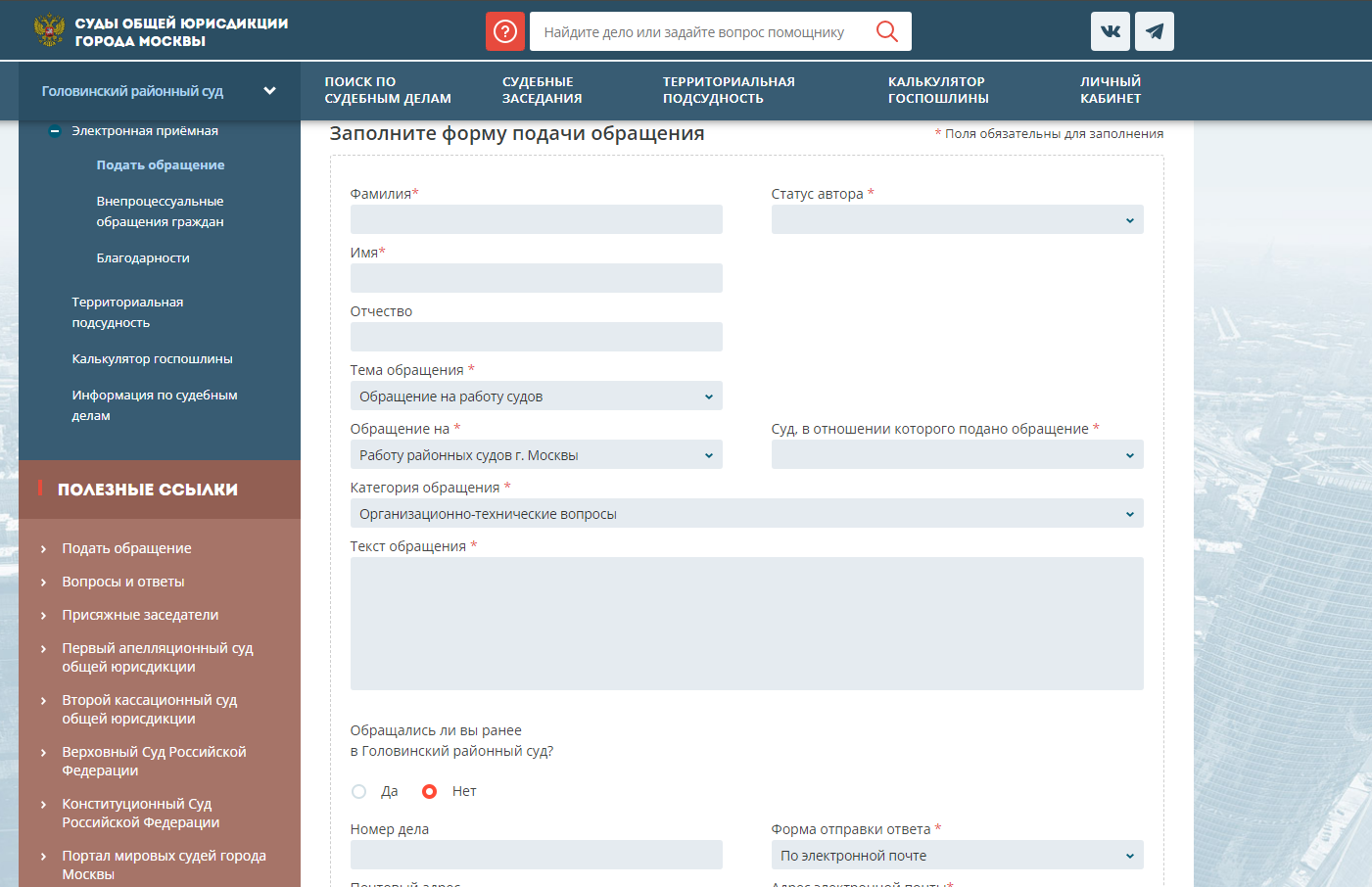
Task: Expand the Головинский районный суд court selector
Action: [x=269, y=91]
